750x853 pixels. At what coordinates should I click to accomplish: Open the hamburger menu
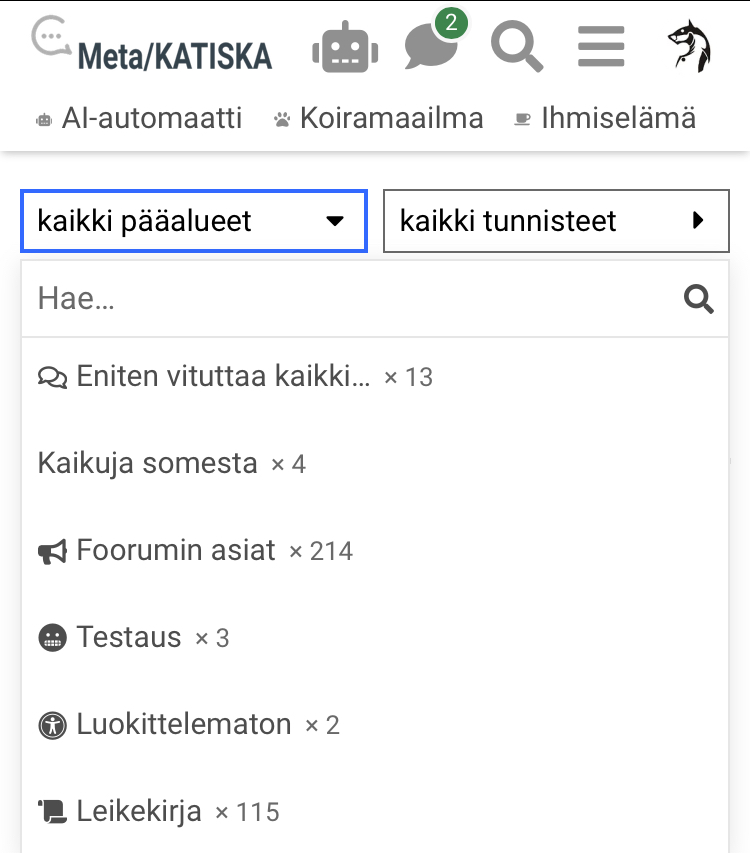(601, 48)
